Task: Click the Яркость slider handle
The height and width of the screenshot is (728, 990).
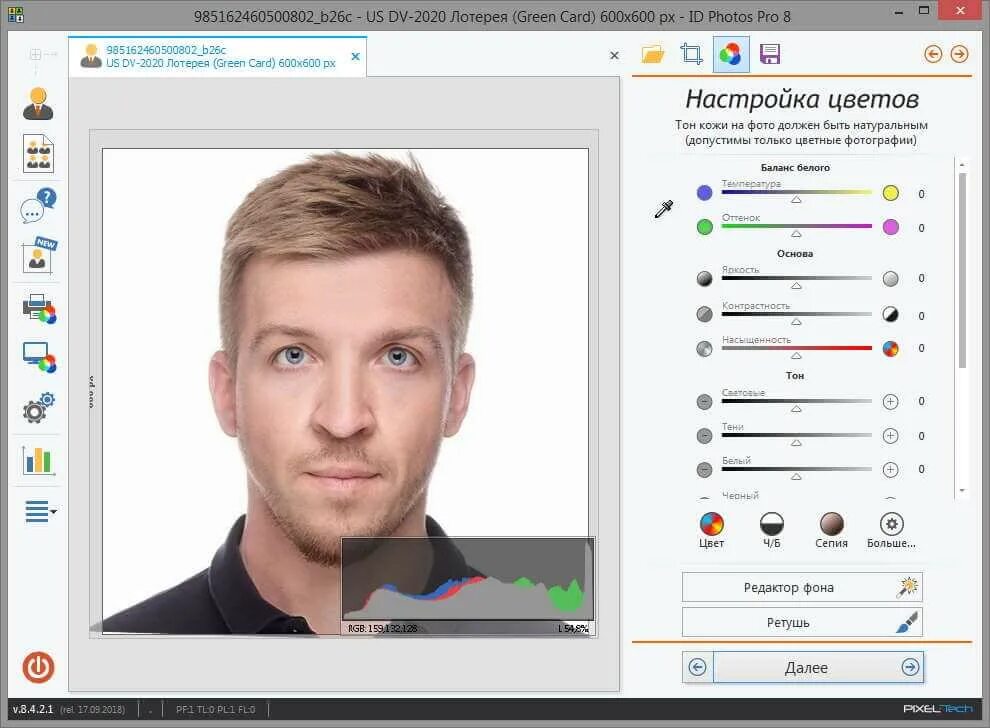Action: 796,285
